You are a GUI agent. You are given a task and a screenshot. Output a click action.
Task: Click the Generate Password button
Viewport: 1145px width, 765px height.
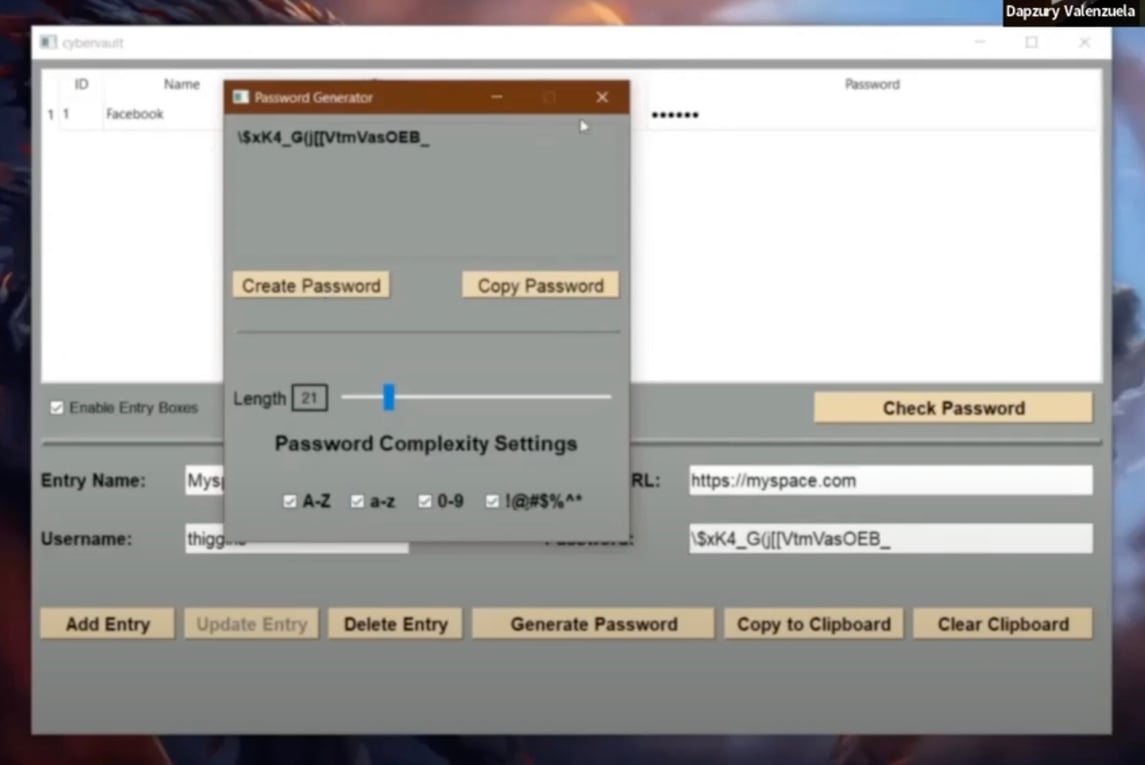click(x=593, y=624)
